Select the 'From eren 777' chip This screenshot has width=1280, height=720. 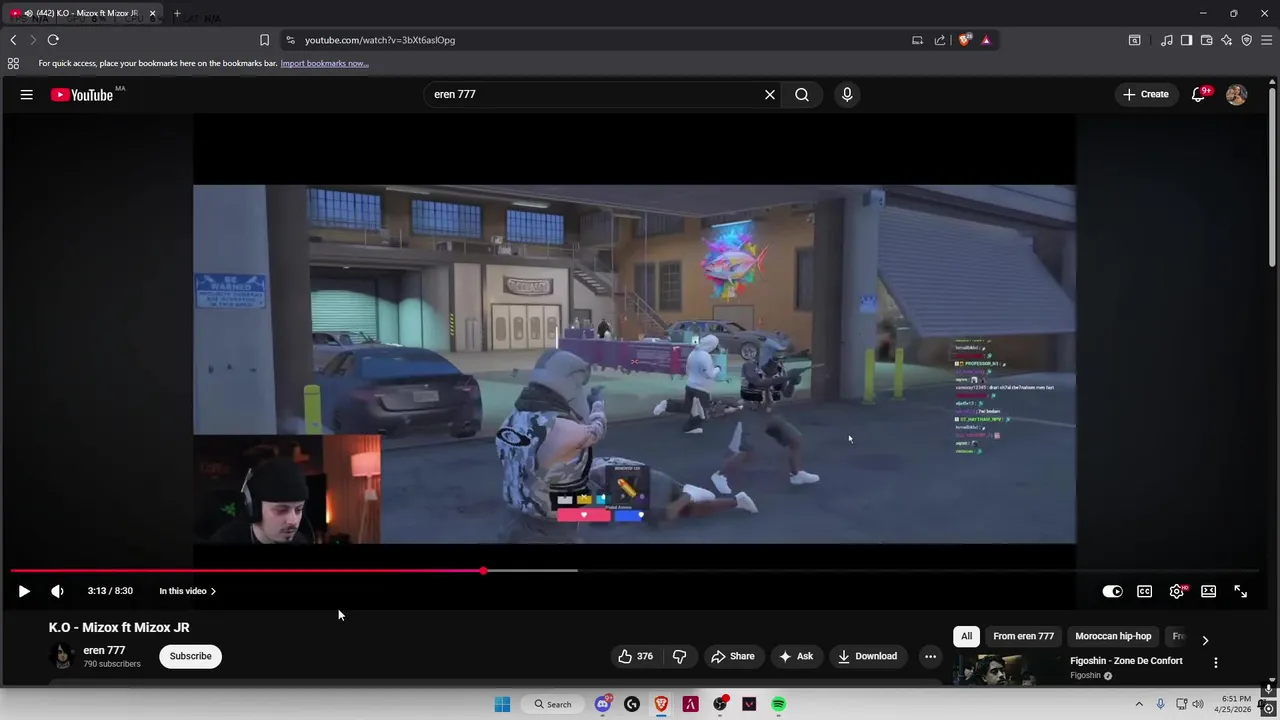tap(1023, 636)
